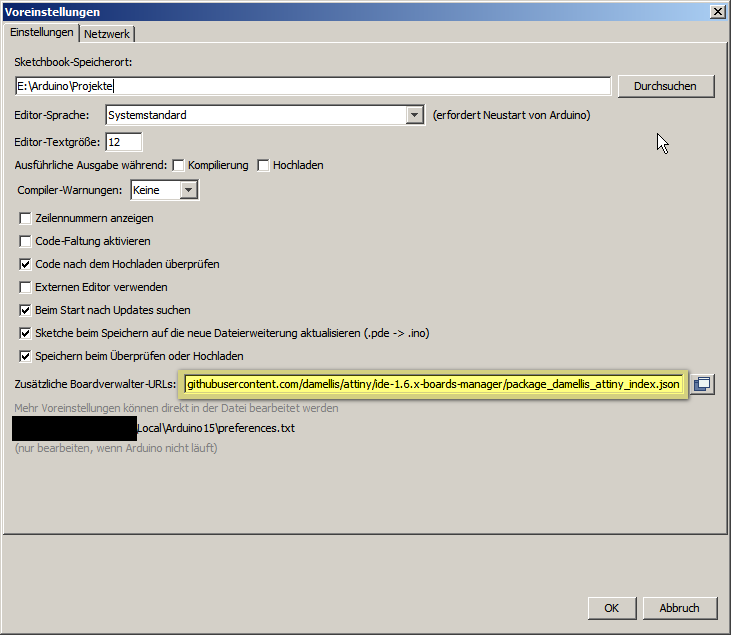Screen dimensions: 731x635
Task: Toggle Externen Editor verwenden checkbox
Action: point(26,287)
